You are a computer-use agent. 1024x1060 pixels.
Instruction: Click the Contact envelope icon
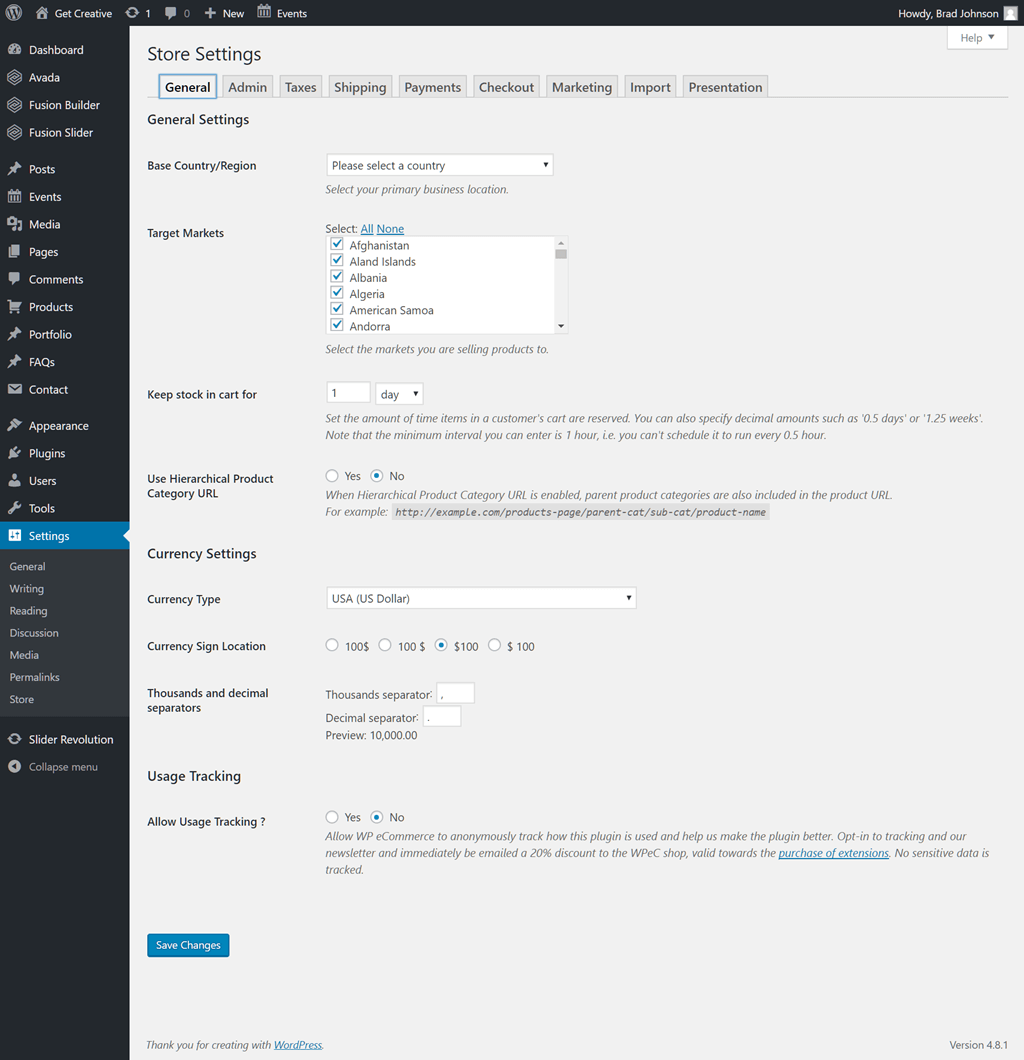click(14, 389)
